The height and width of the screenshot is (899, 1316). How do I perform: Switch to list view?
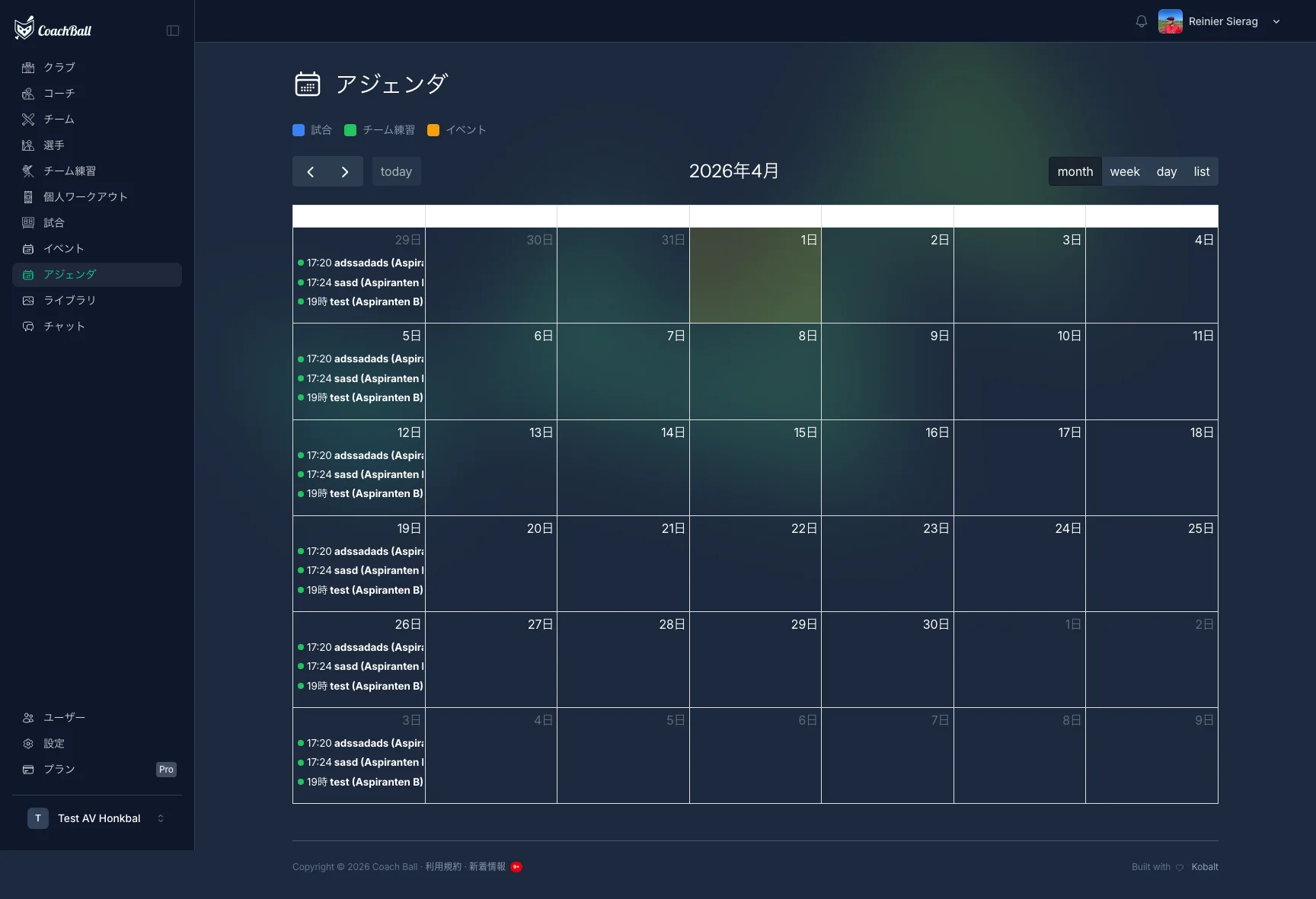click(x=1201, y=172)
